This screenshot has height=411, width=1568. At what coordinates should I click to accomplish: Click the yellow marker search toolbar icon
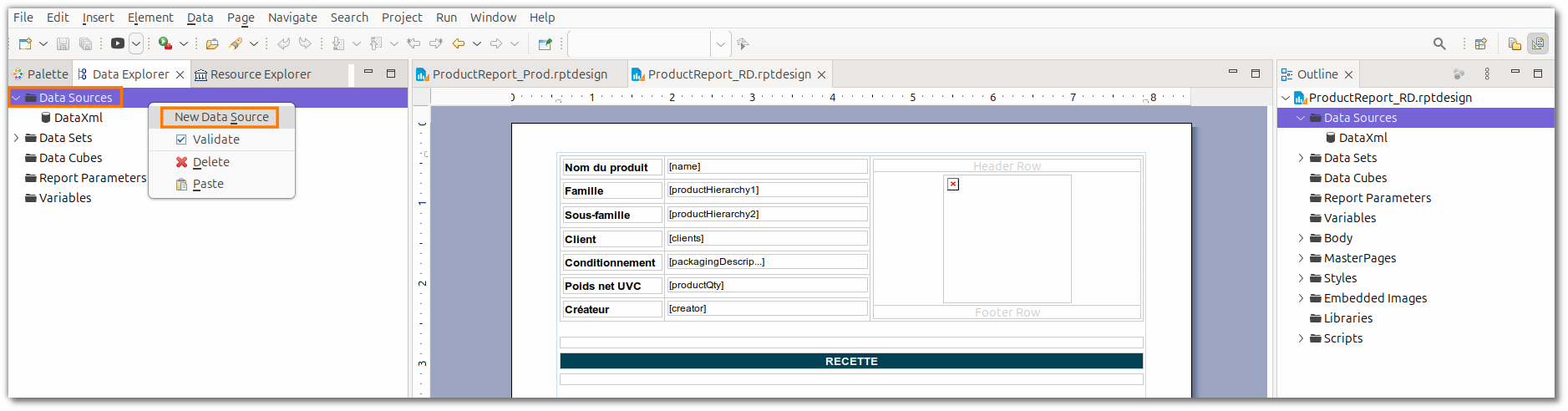point(236,43)
